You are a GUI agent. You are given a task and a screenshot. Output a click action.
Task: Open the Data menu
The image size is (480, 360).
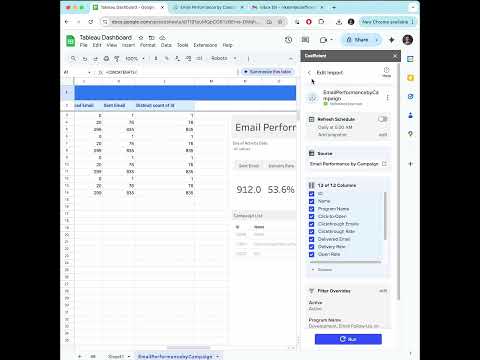[x=166, y=45]
